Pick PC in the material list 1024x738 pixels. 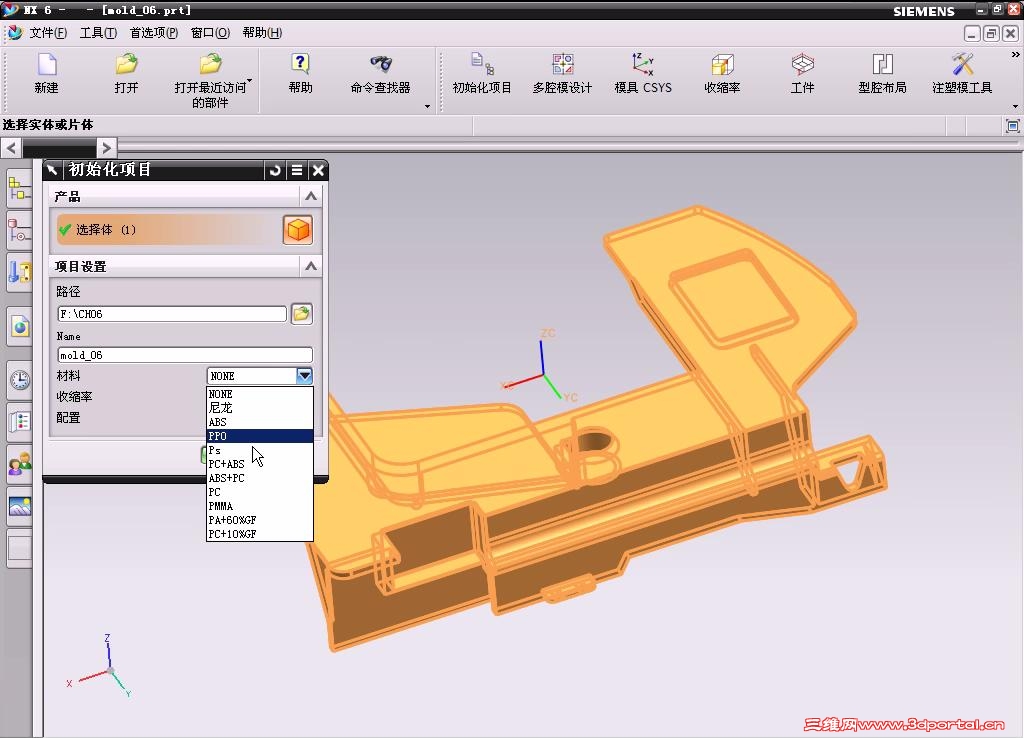click(x=260, y=492)
